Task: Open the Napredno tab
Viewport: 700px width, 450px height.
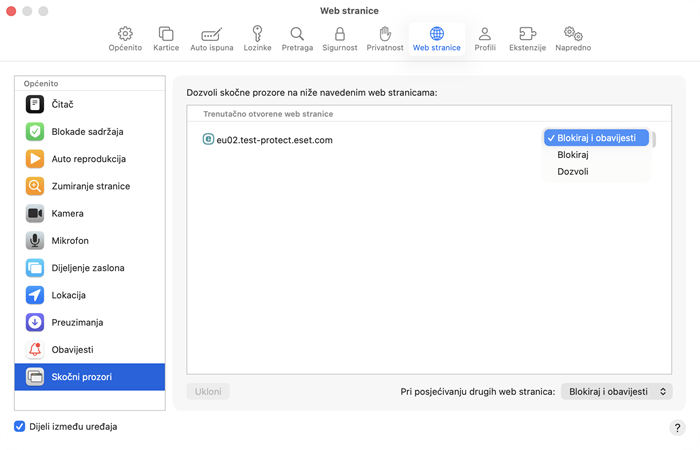Action: click(x=573, y=39)
